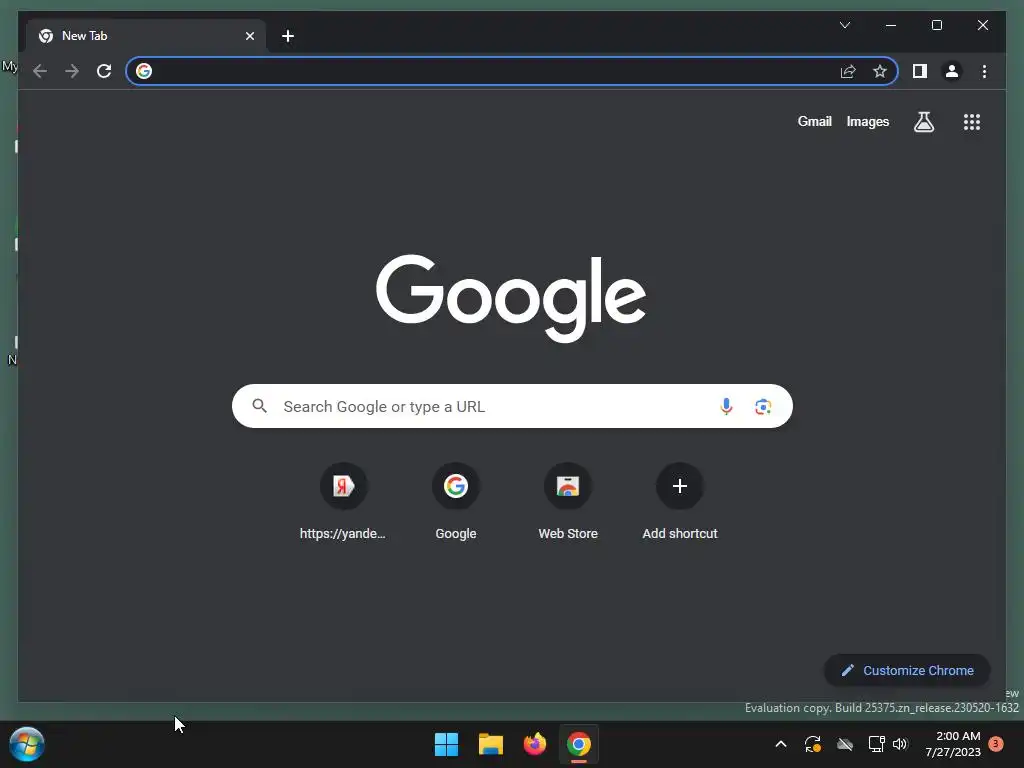Image resolution: width=1024 pixels, height=768 pixels.
Task: Focus the Google search box
Action: (512, 406)
